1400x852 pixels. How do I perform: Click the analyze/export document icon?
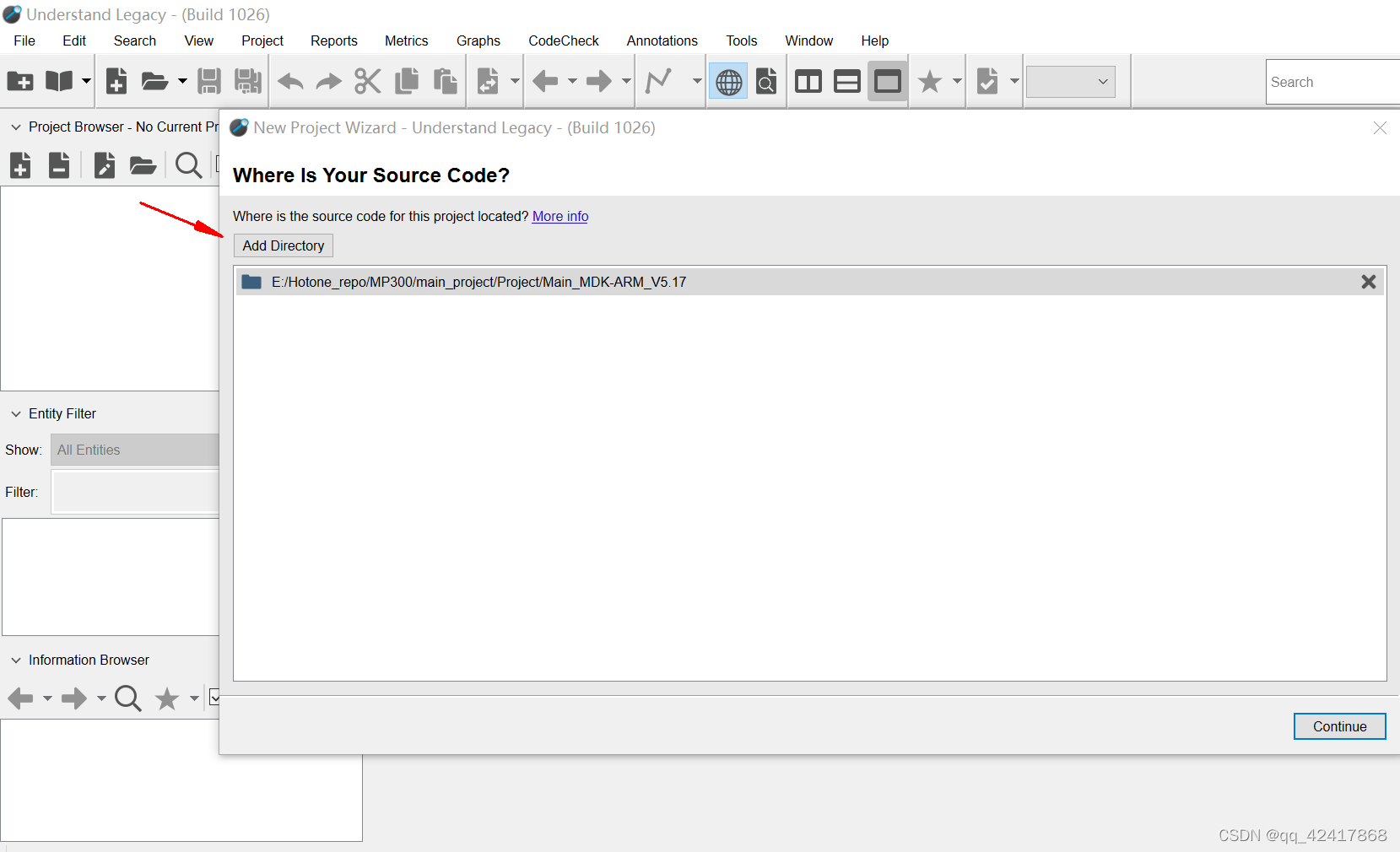click(x=488, y=82)
